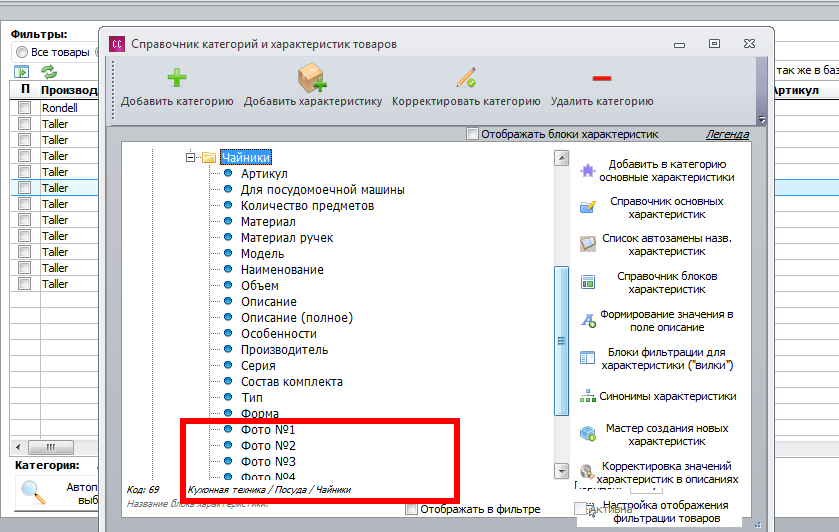Image resolution: width=839 pixels, height=532 pixels.
Task: Click the red minus Delete category icon
Action: [x=601, y=79]
